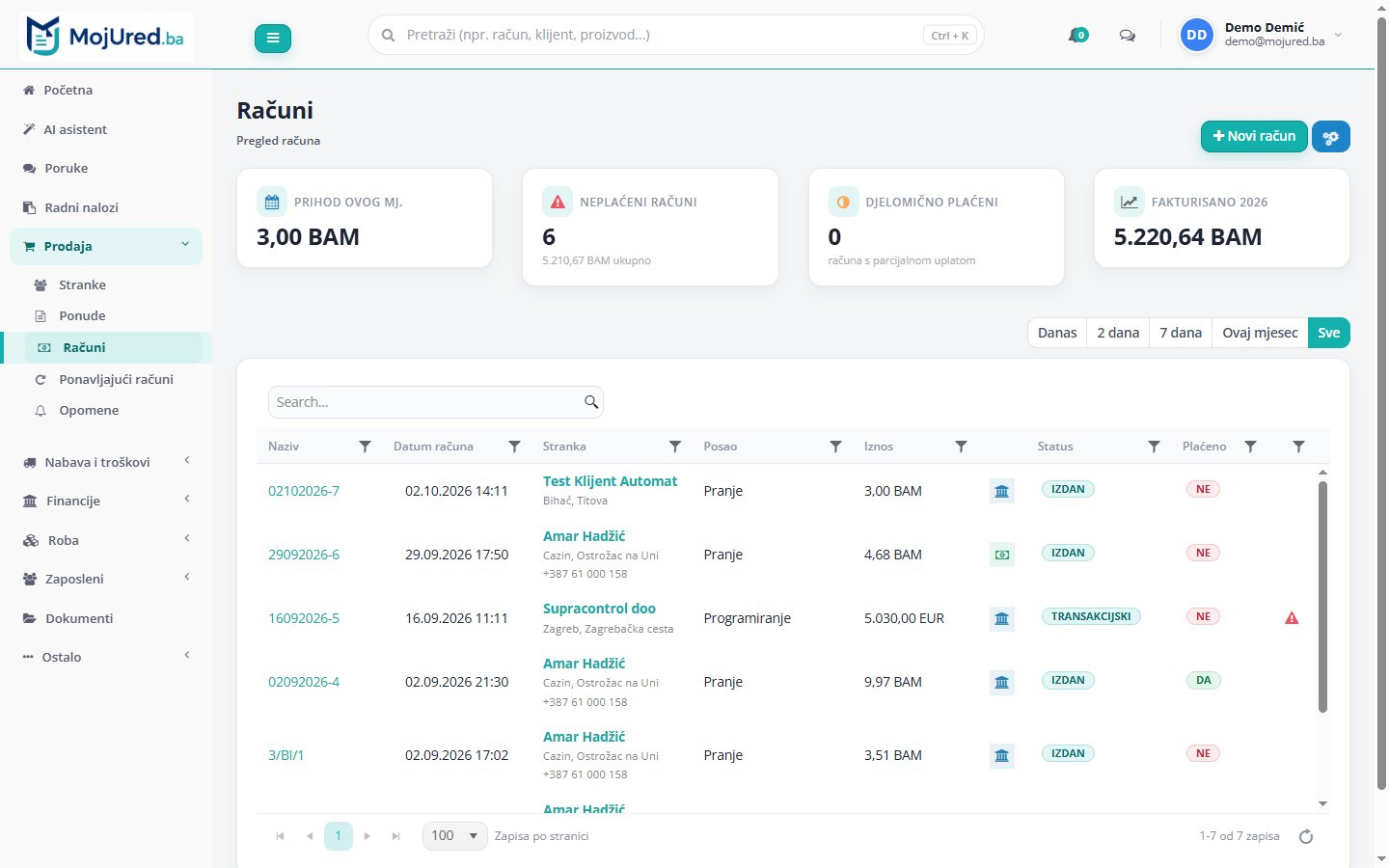Screen dimensions: 1389x868
Task: Open the 100 records-per-page dropdown
Action: pos(454,836)
